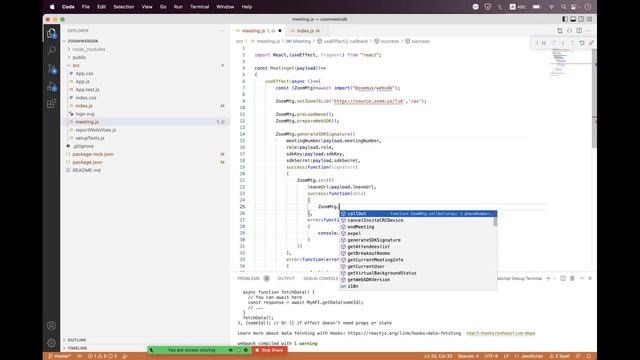Viewport: 640px width, 360px height.
Task: Open README.md in the explorer
Action: 87,170
